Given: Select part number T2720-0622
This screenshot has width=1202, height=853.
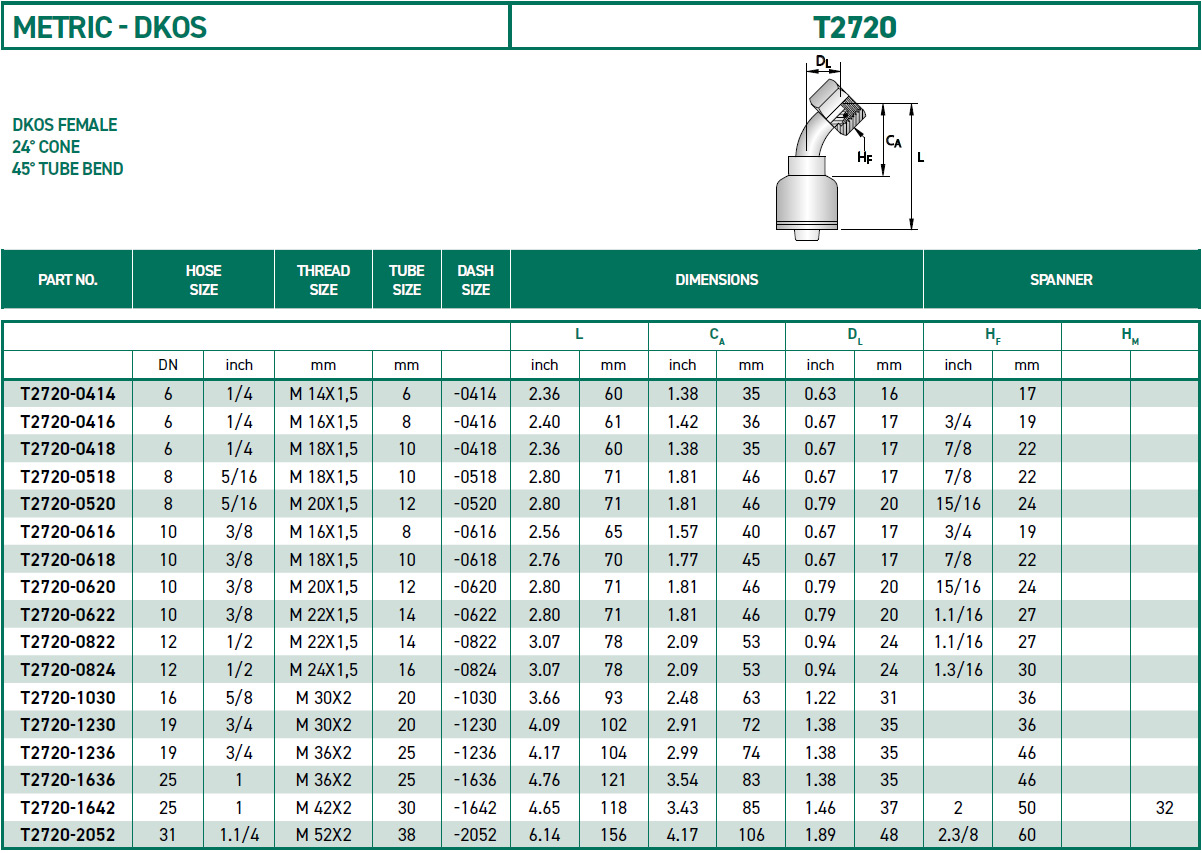Looking at the screenshot, I should pos(68,615).
